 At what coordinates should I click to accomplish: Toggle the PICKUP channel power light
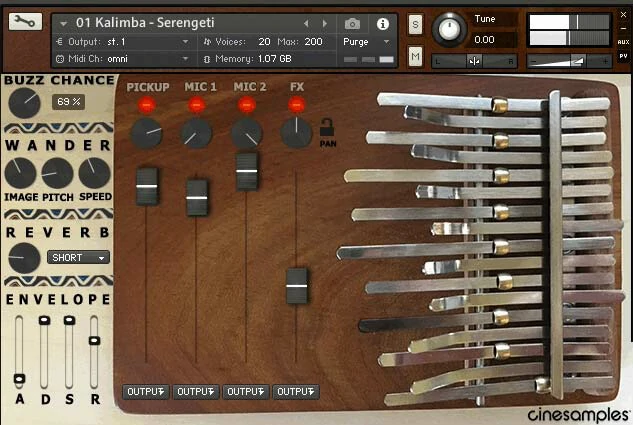coord(147,105)
